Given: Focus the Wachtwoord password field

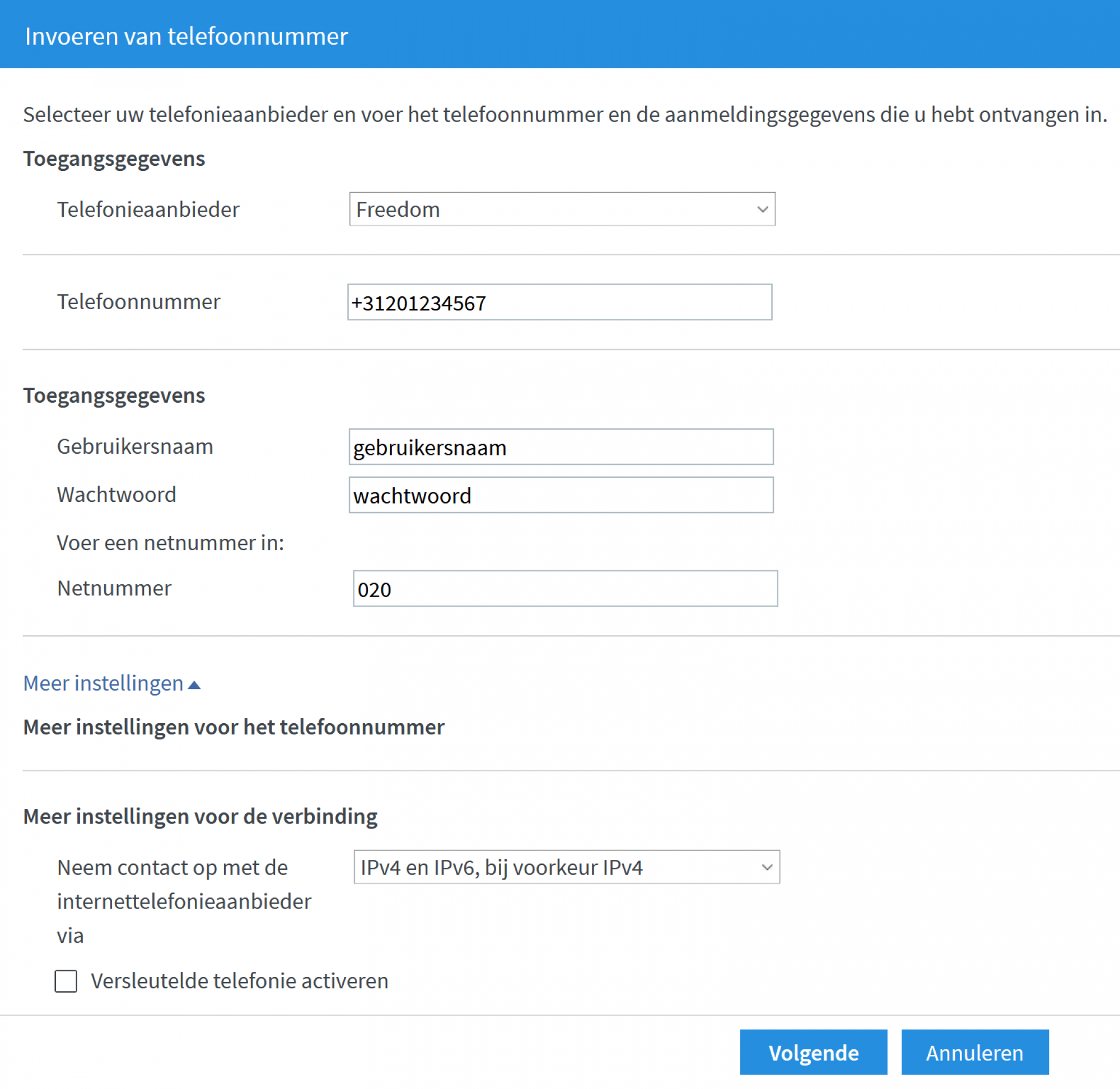Looking at the screenshot, I should 562,495.
